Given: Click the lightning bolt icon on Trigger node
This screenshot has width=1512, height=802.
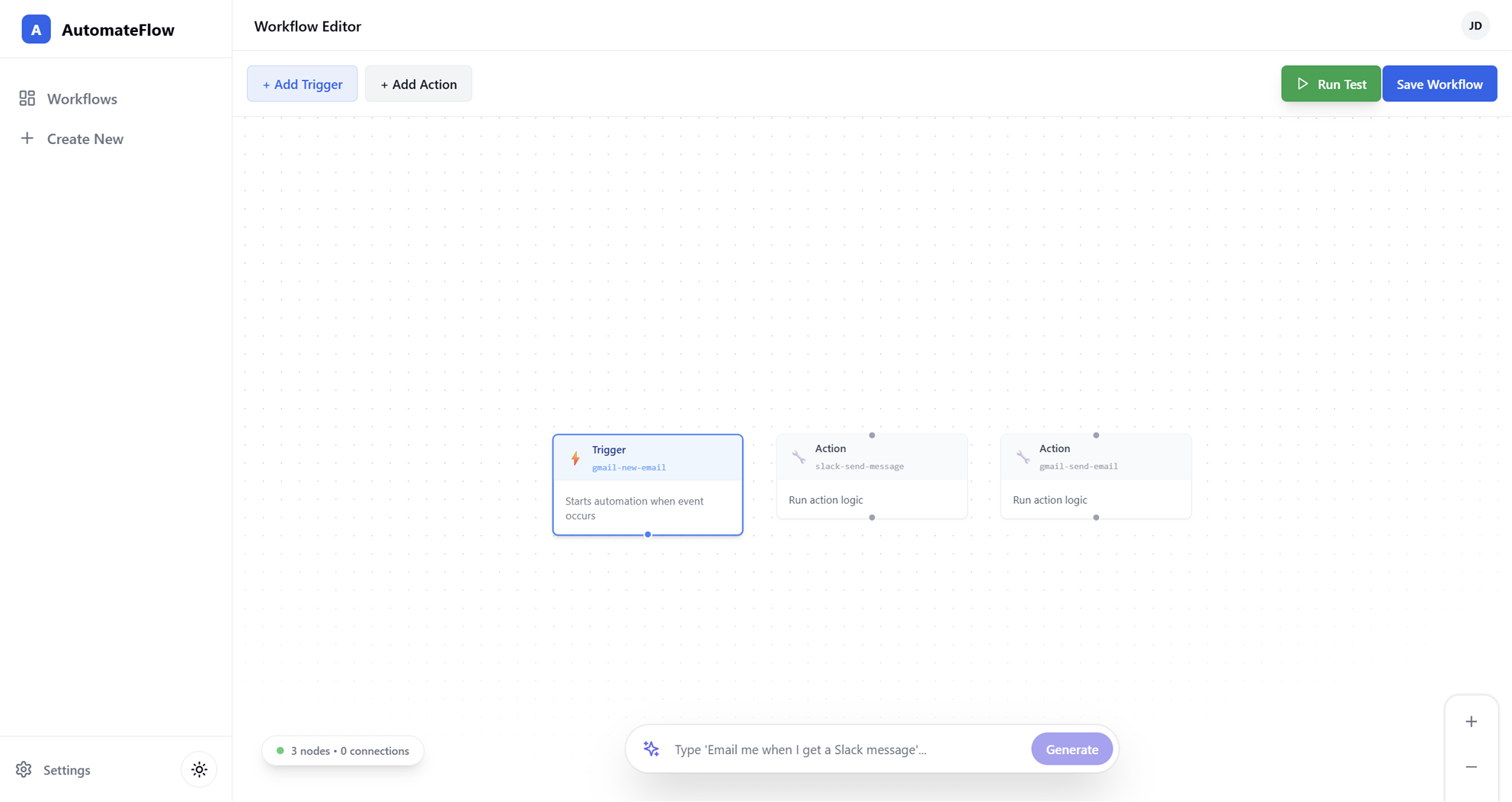Looking at the screenshot, I should click(575, 458).
